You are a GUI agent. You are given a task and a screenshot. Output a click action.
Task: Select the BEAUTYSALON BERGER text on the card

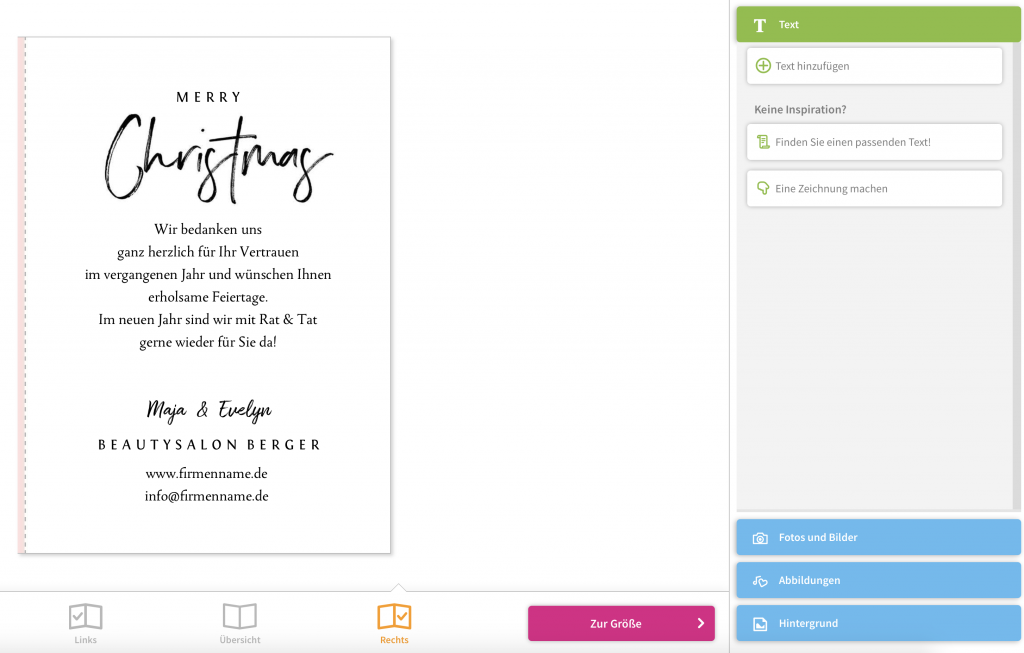[209, 445]
